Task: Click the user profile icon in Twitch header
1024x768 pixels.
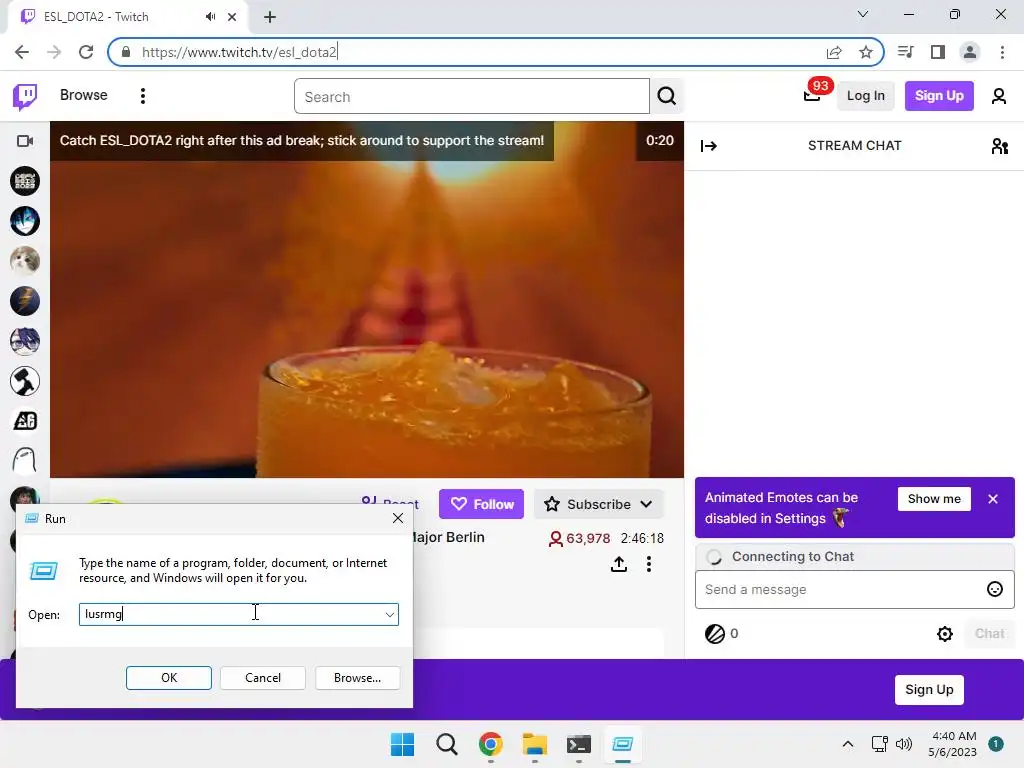Action: [999, 96]
